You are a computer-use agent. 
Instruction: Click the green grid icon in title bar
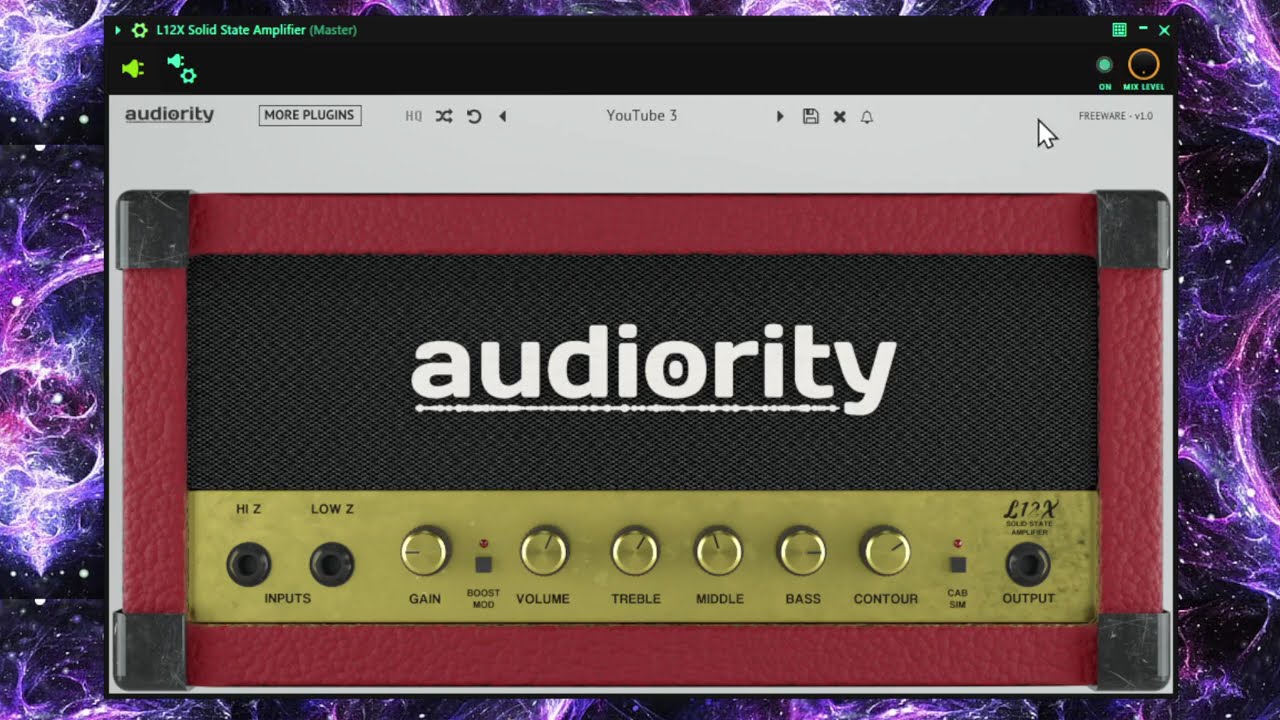click(1119, 30)
